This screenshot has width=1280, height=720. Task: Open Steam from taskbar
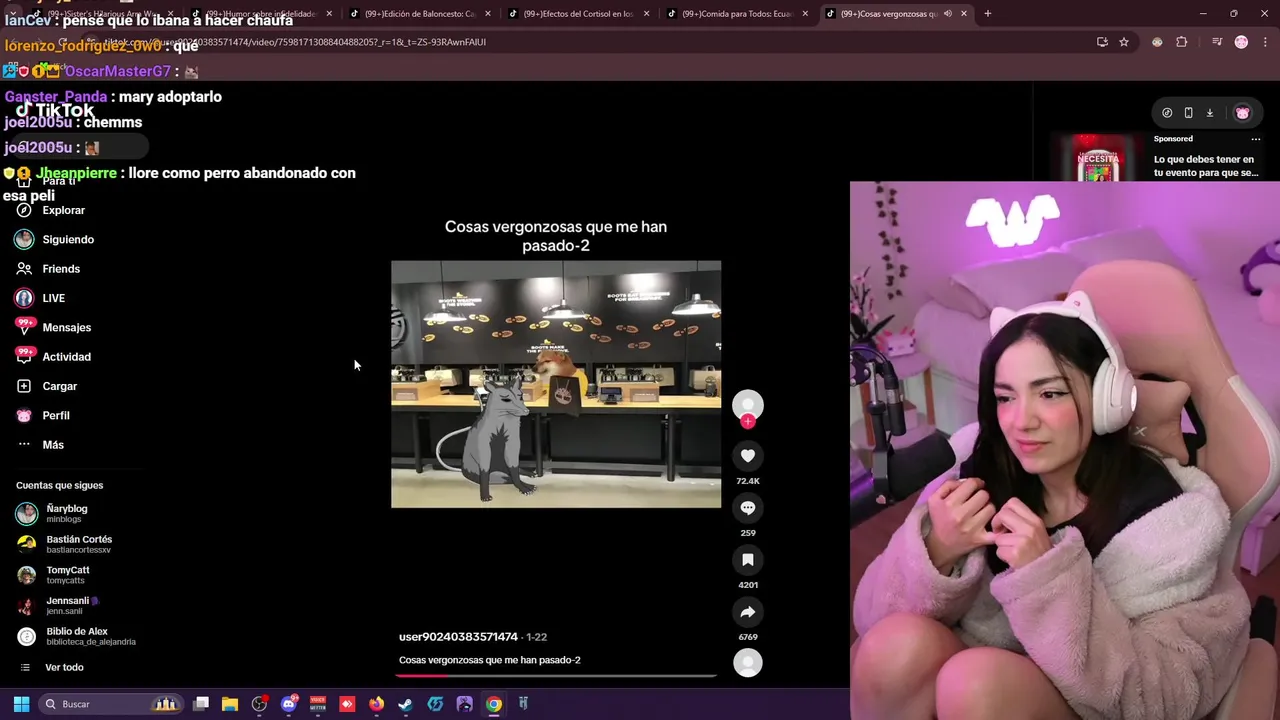pyautogui.click(x=406, y=704)
